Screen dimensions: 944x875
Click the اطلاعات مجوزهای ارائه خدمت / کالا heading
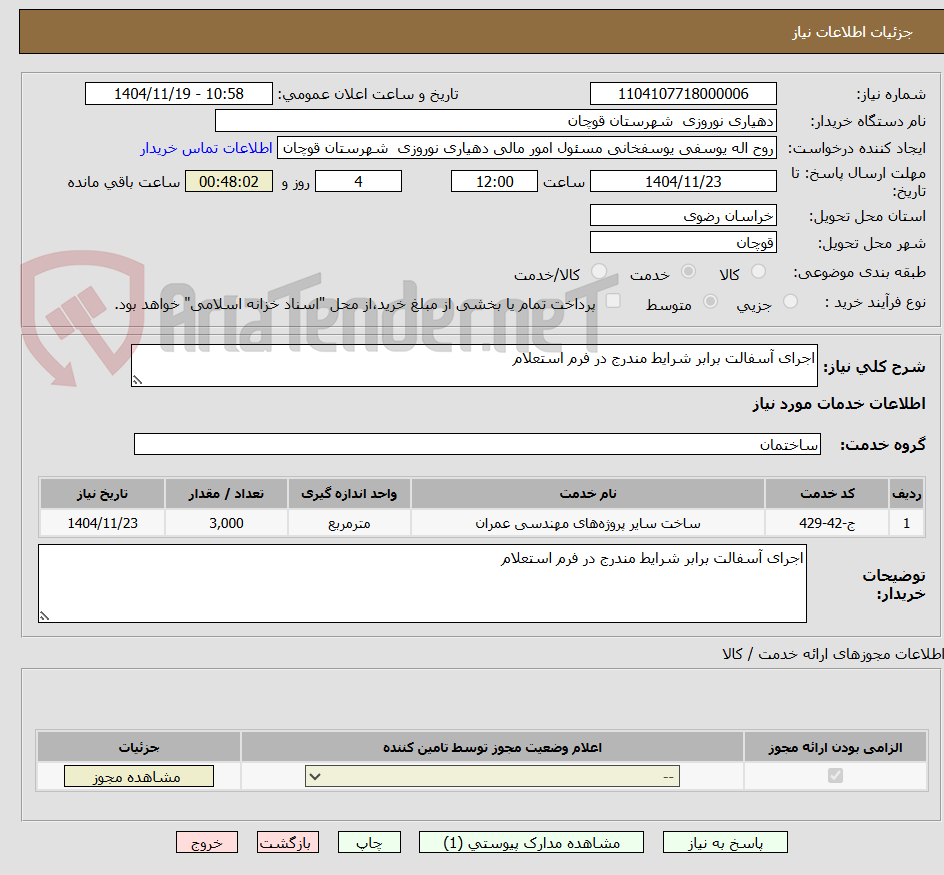point(833,654)
